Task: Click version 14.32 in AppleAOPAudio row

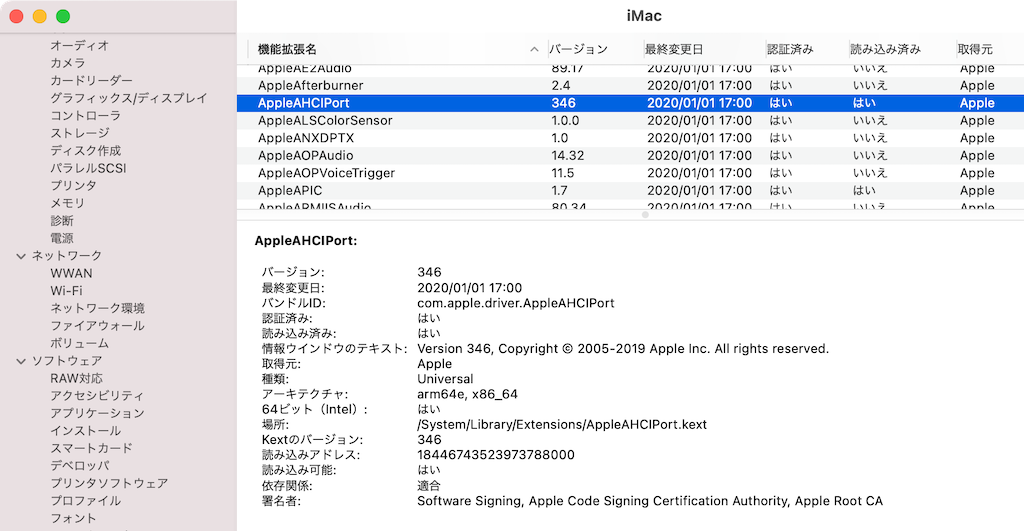Action: point(568,156)
